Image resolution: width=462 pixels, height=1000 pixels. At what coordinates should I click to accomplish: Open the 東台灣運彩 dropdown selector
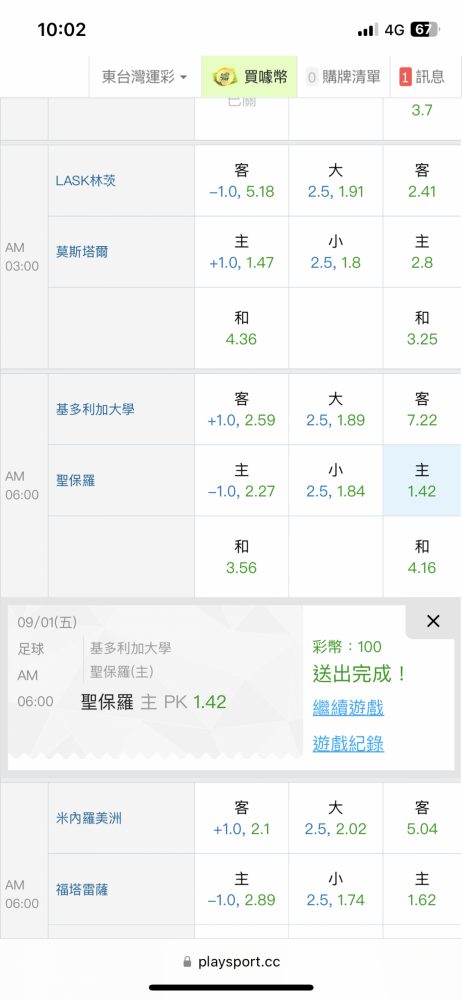click(x=145, y=77)
